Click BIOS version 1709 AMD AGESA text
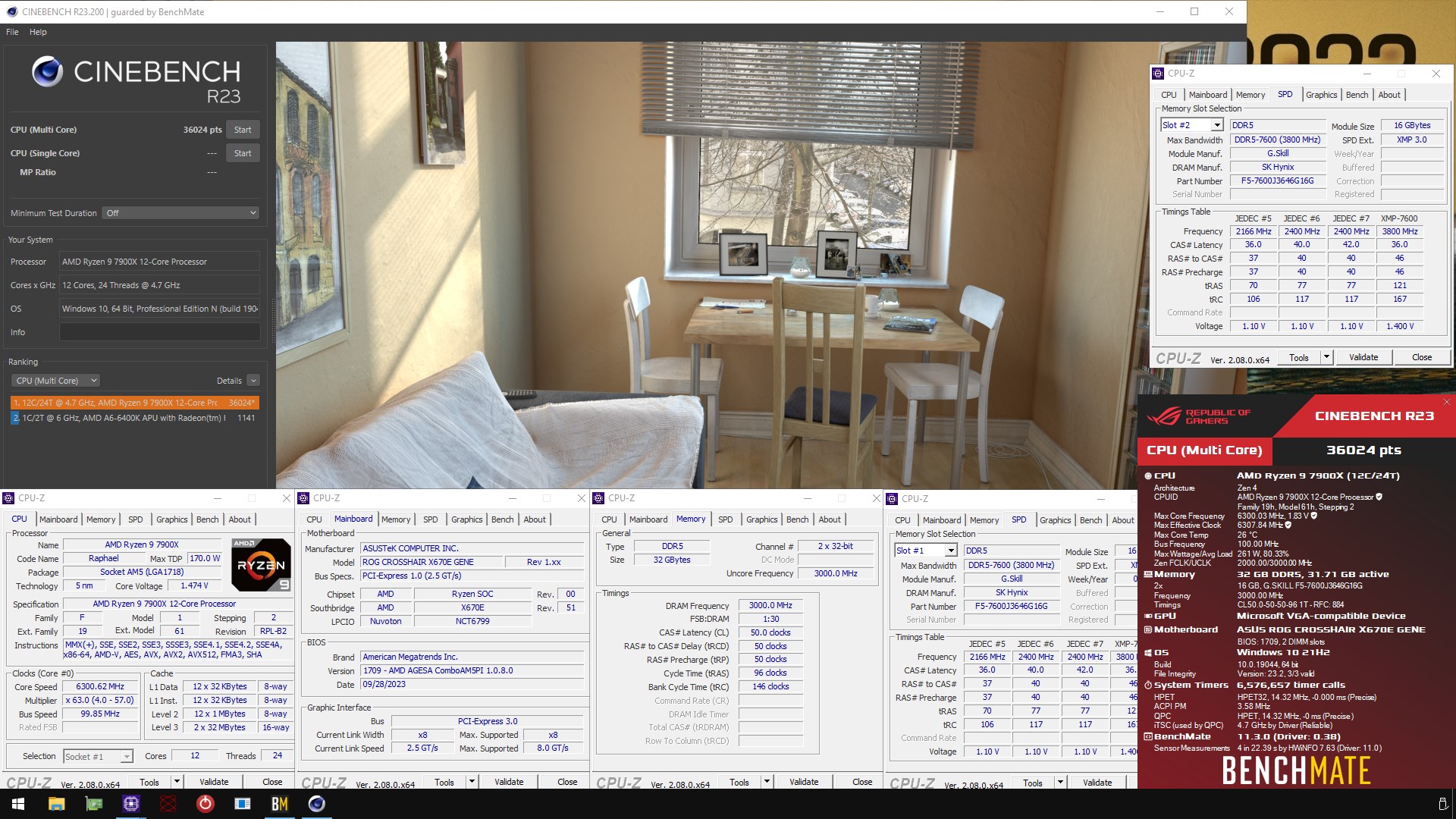1456x819 pixels. (472, 670)
